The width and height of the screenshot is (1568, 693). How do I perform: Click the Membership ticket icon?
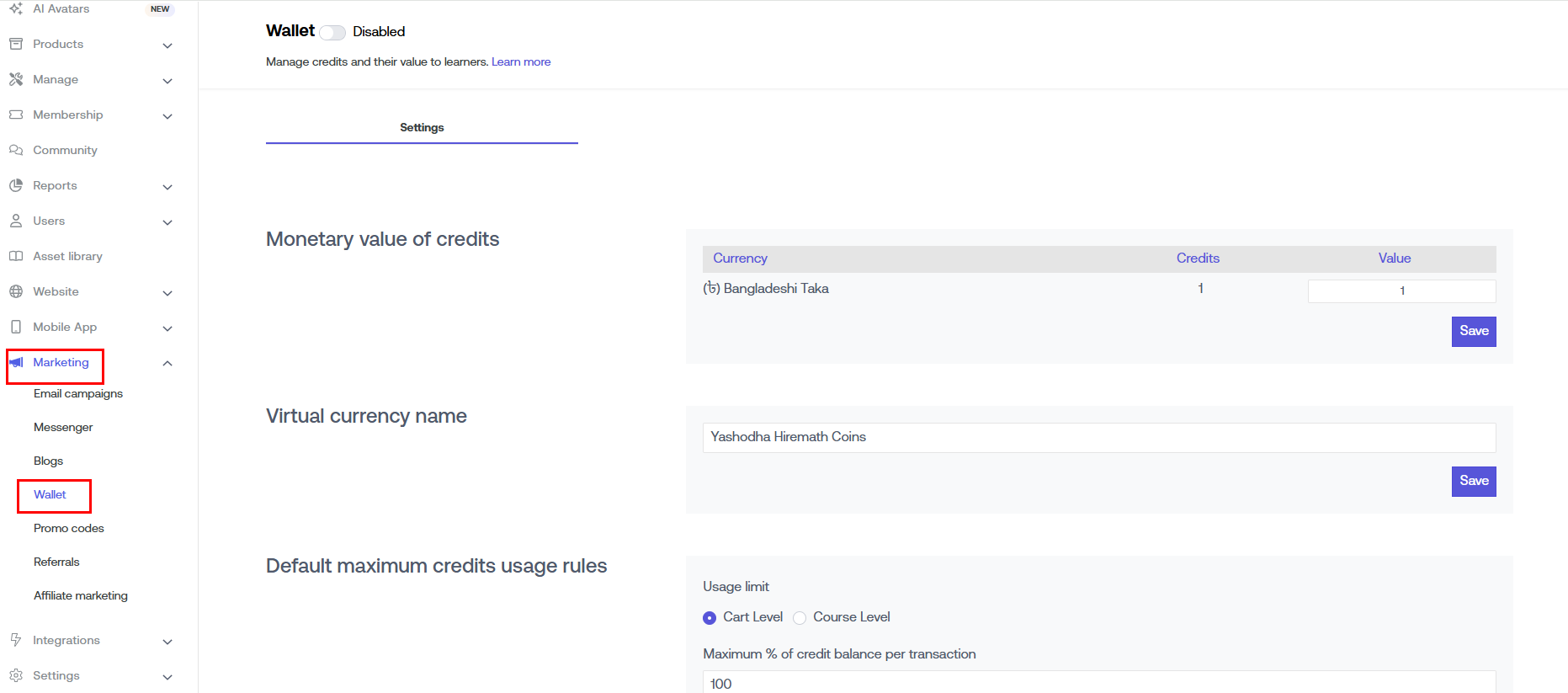pos(16,115)
